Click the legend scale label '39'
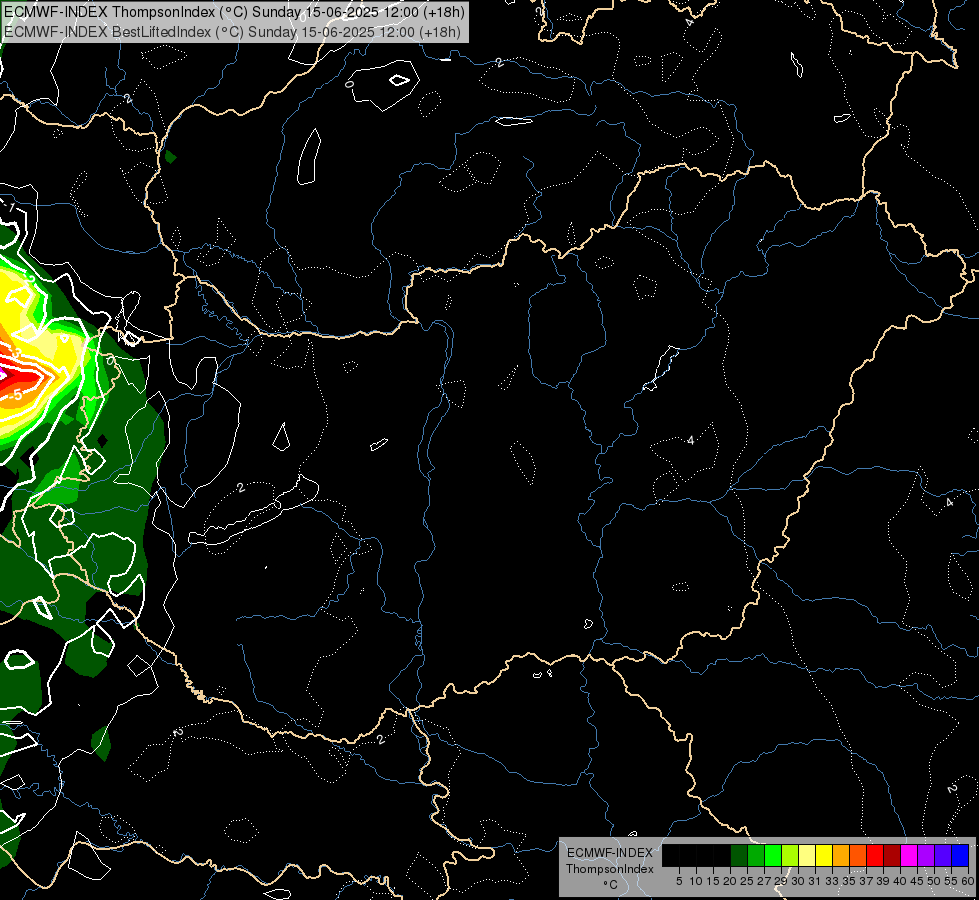This screenshot has width=979, height=900. coord(883,881)
